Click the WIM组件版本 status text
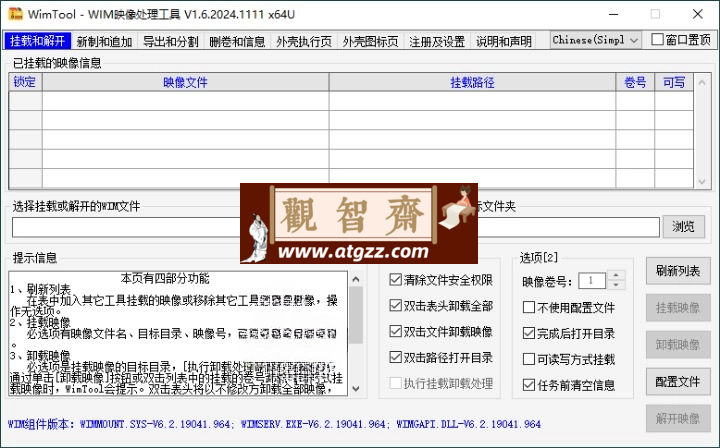This screenshot has height=448, width=720. [274, 424]
